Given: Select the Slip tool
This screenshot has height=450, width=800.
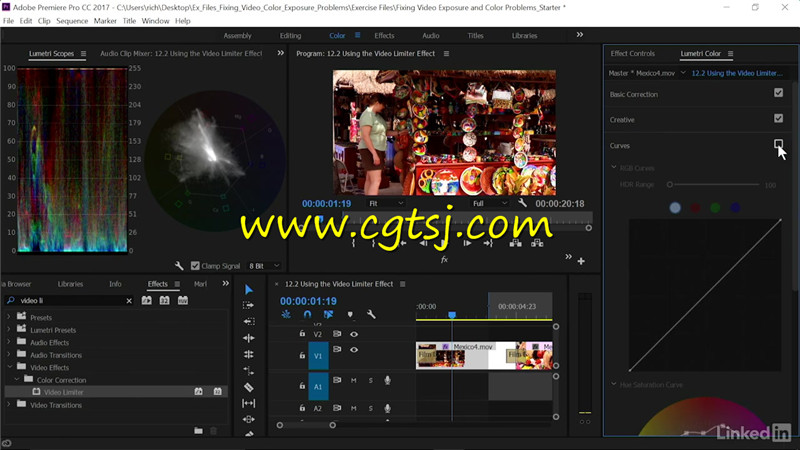Looking at the screenshot, I should tap(248, 403).
